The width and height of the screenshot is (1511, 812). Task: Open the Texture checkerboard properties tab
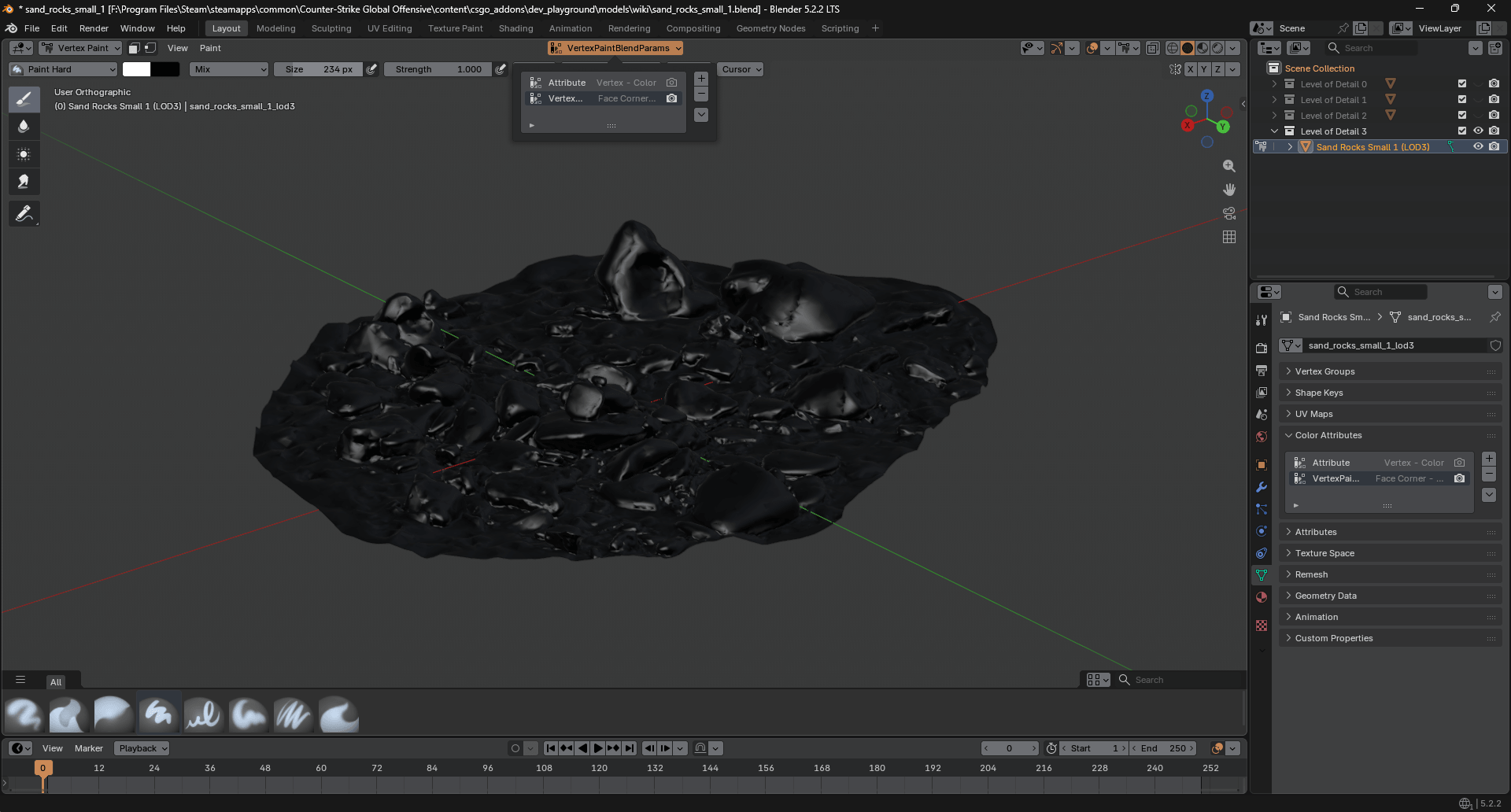pyautogui.click(x=1262, y=626)
